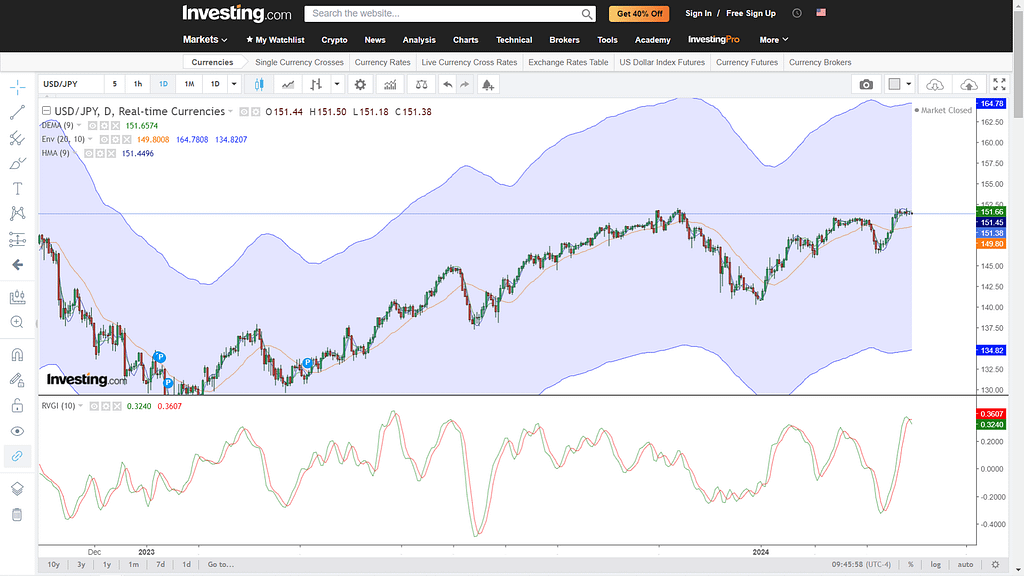This screenshot has width=1024, height=576.
Task: Select the text annotation tool
Action: pyautogui.click(x=17, y=188)
